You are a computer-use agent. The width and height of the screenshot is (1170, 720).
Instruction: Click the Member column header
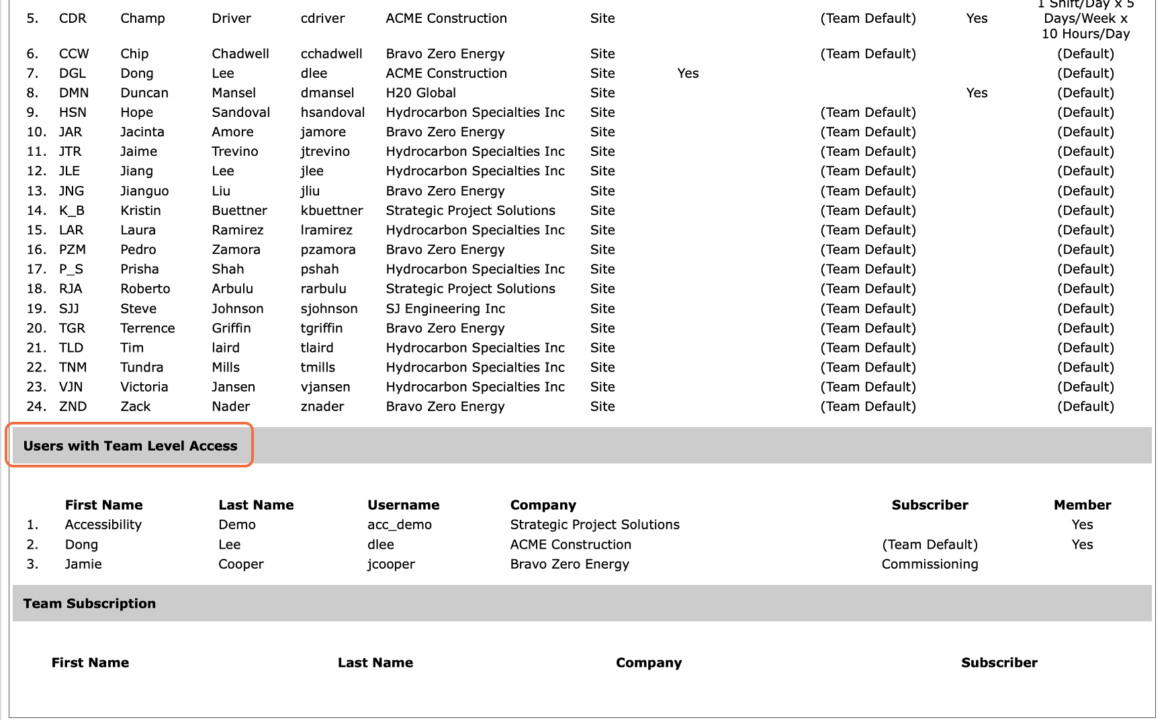[1082, 505]
